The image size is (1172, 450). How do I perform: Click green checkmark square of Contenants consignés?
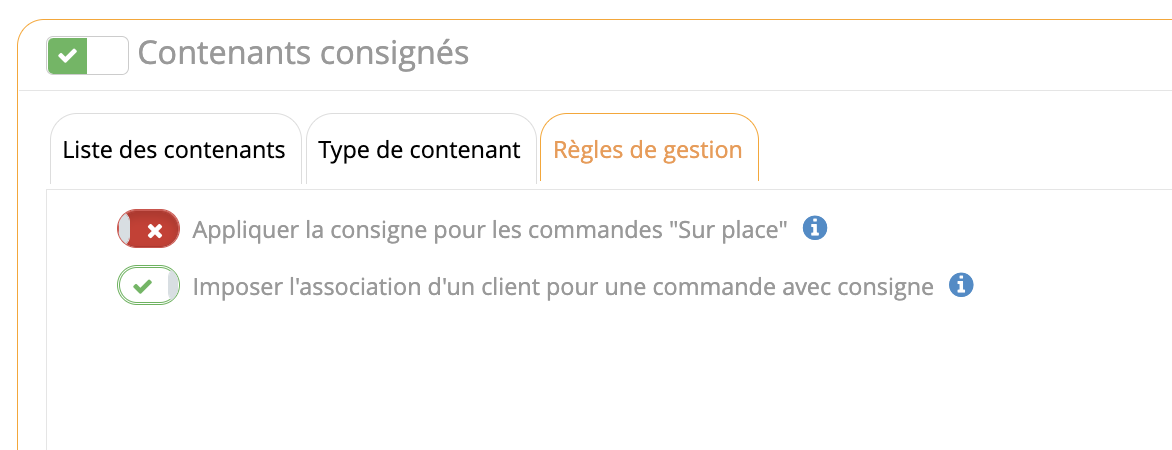point(68,56)
